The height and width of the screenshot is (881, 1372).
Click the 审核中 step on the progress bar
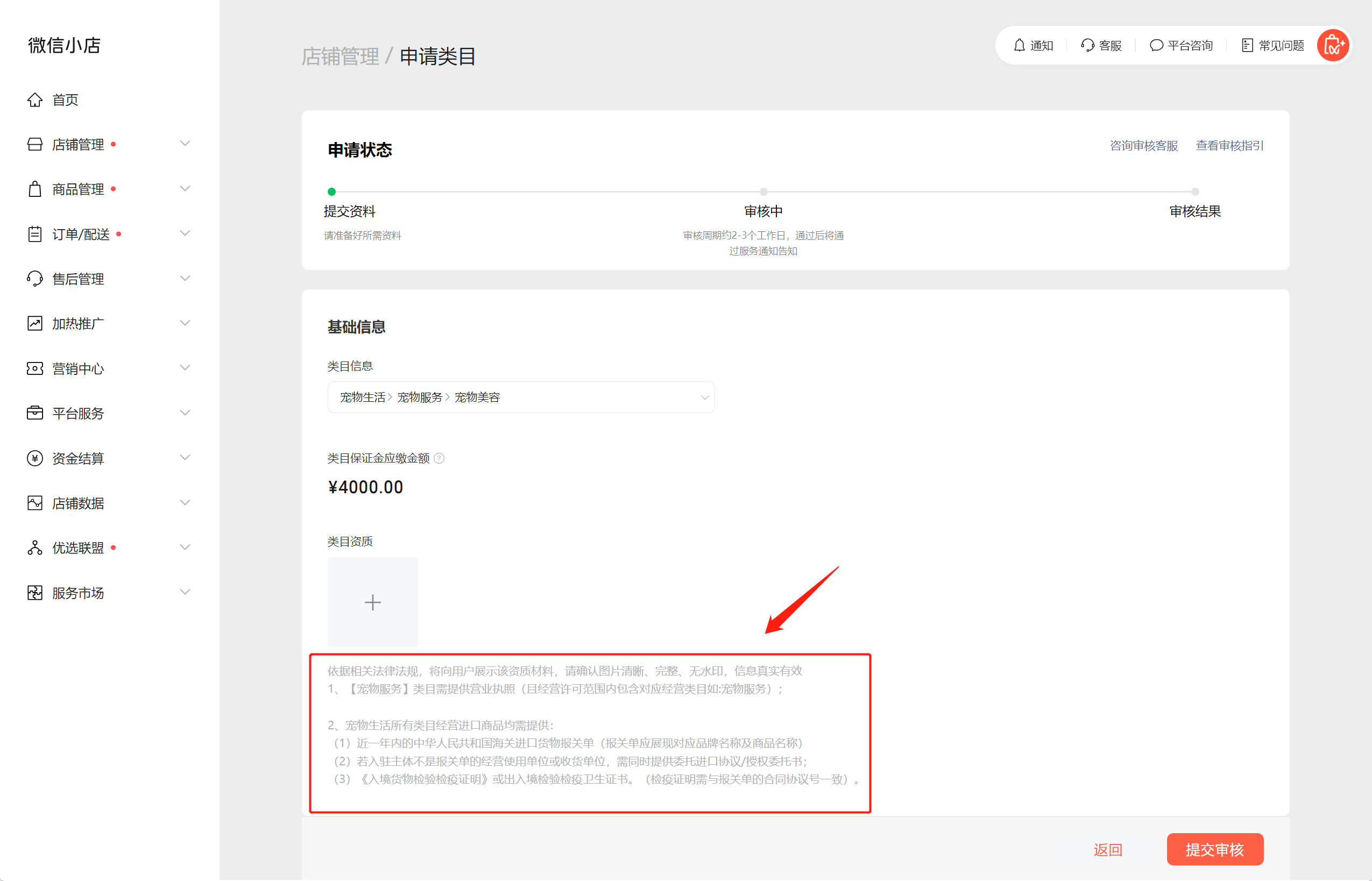pyautogui.click(x=763, y=192)
